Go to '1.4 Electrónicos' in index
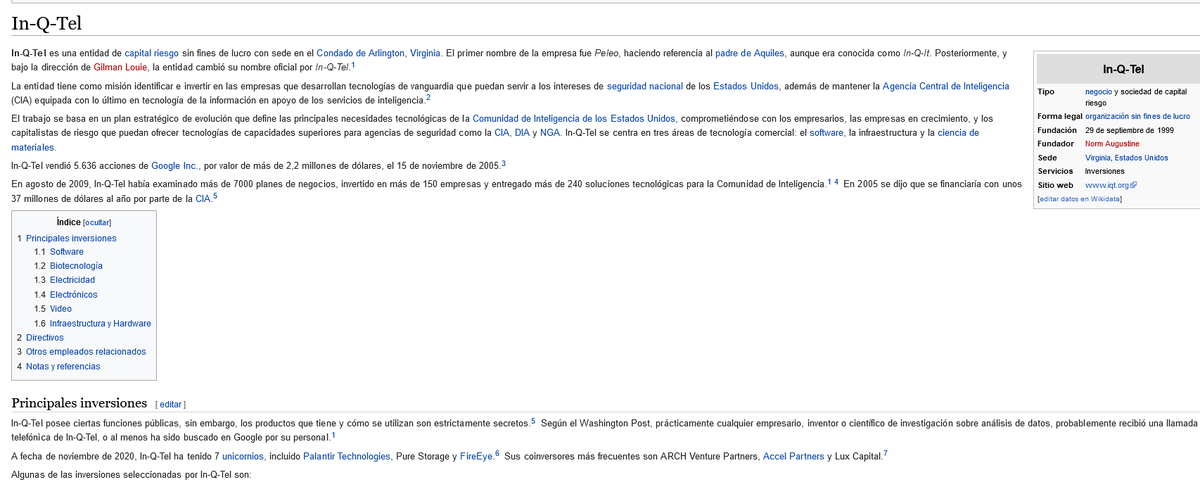The width and height of the screenshot is (1200, 482). pyautogui.click(x=66, y=295)
